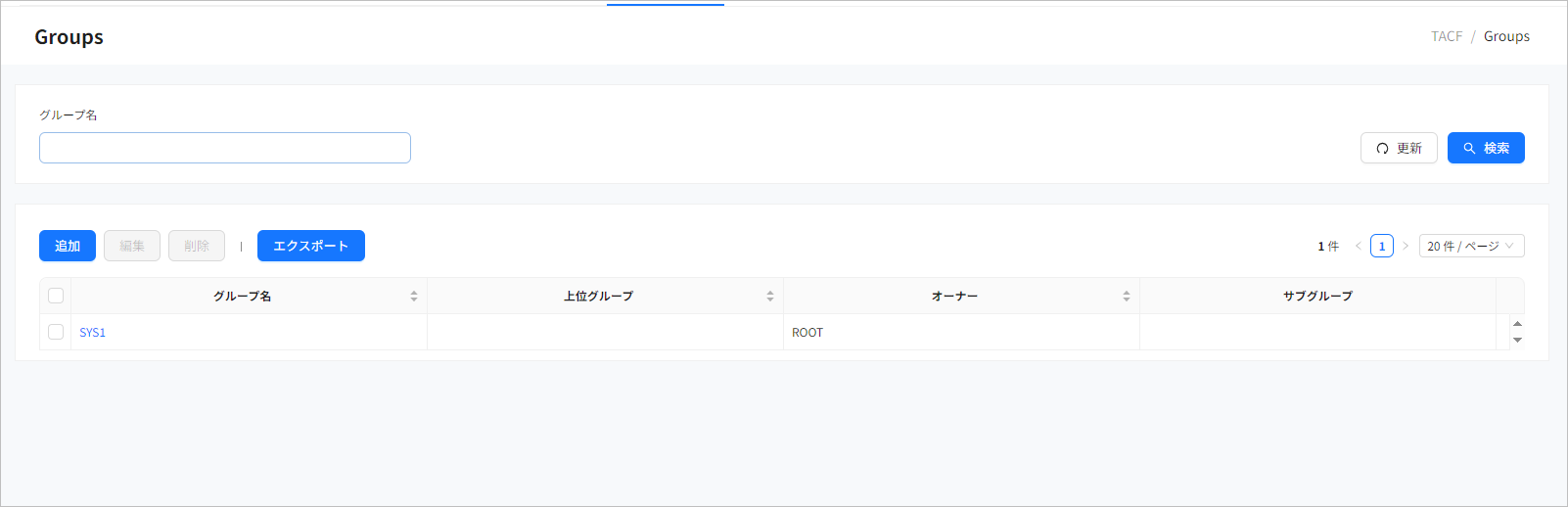Viewport: 1568px width, 507px height.
Task: Click the Groups page heading
Action: 69,37
